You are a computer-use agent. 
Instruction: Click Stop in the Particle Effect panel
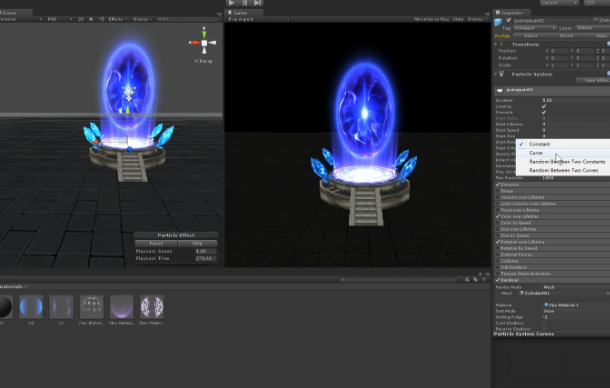pyautogui.click(x=197, y=243)
